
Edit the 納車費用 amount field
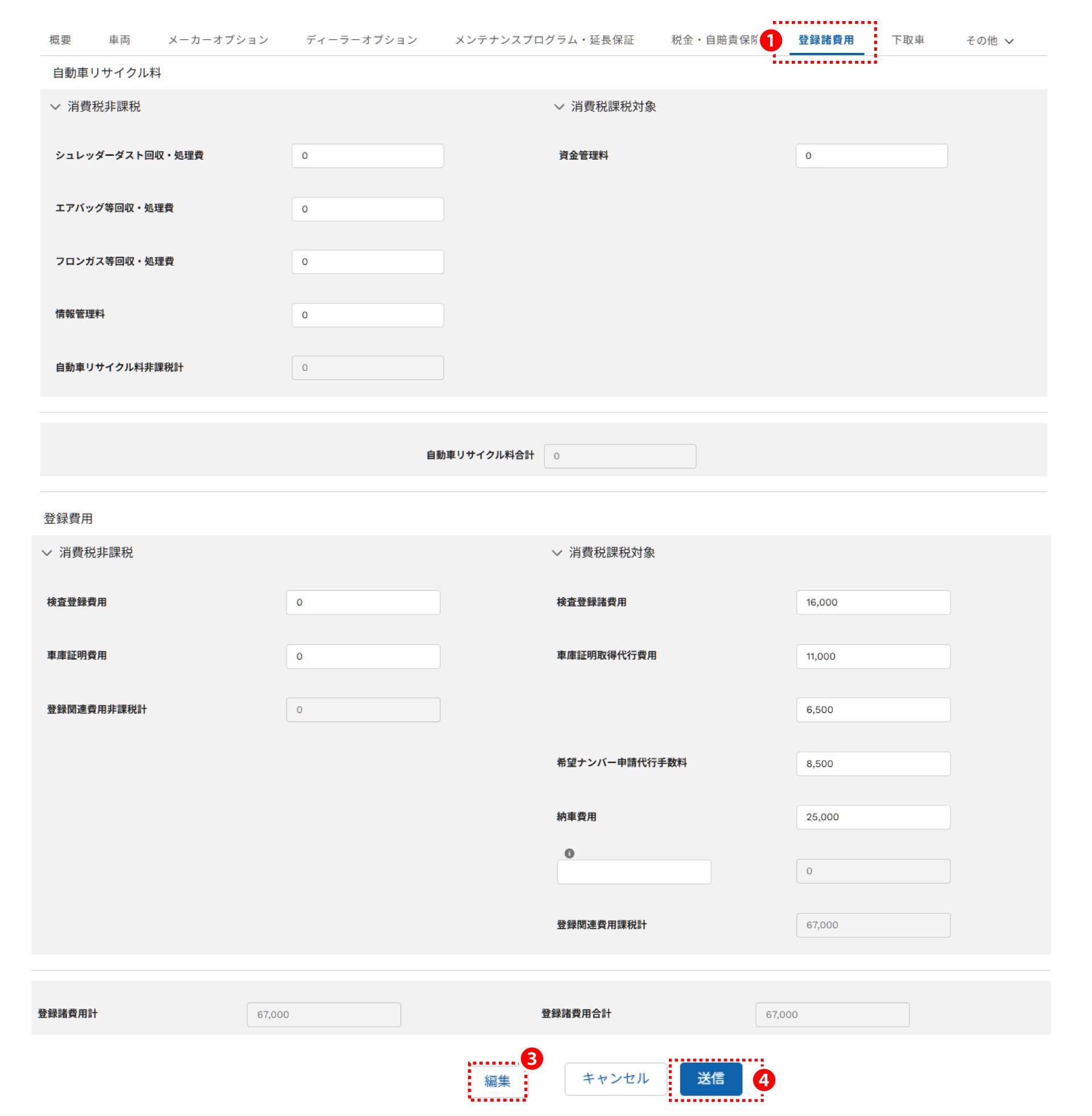click(x=872, y=817)
